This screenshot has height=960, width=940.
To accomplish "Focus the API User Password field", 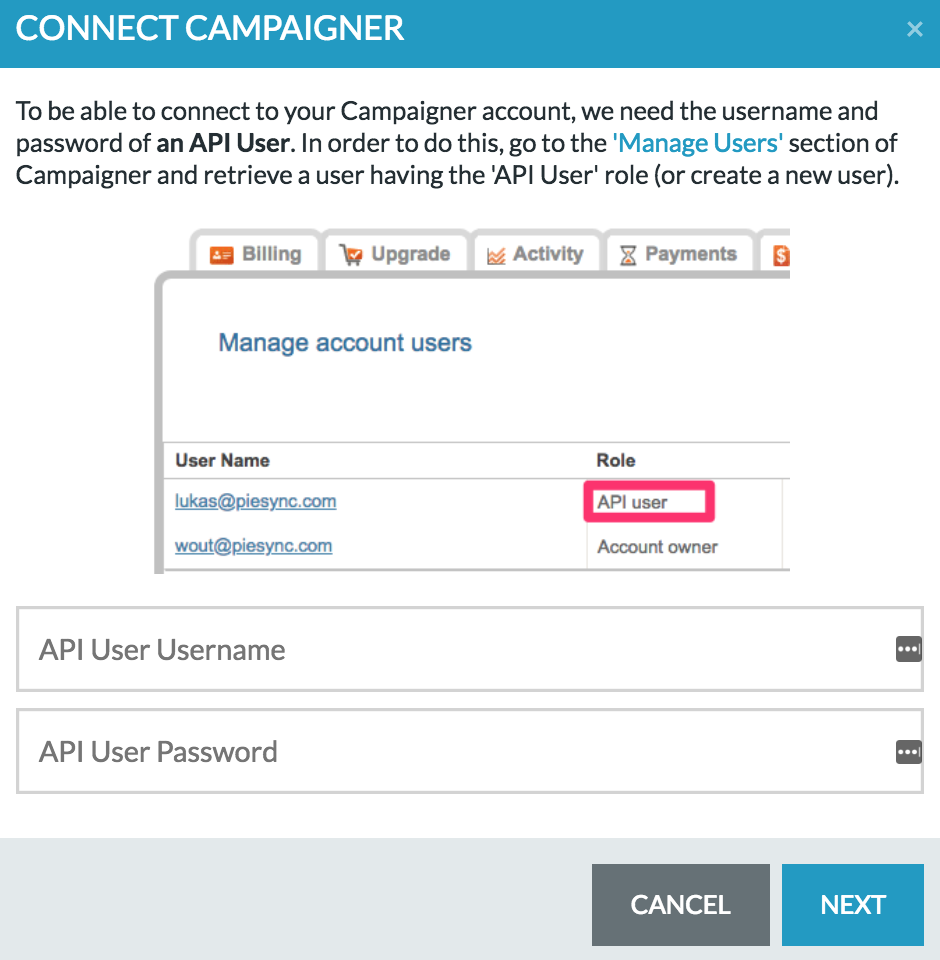I will click(470, 751).
